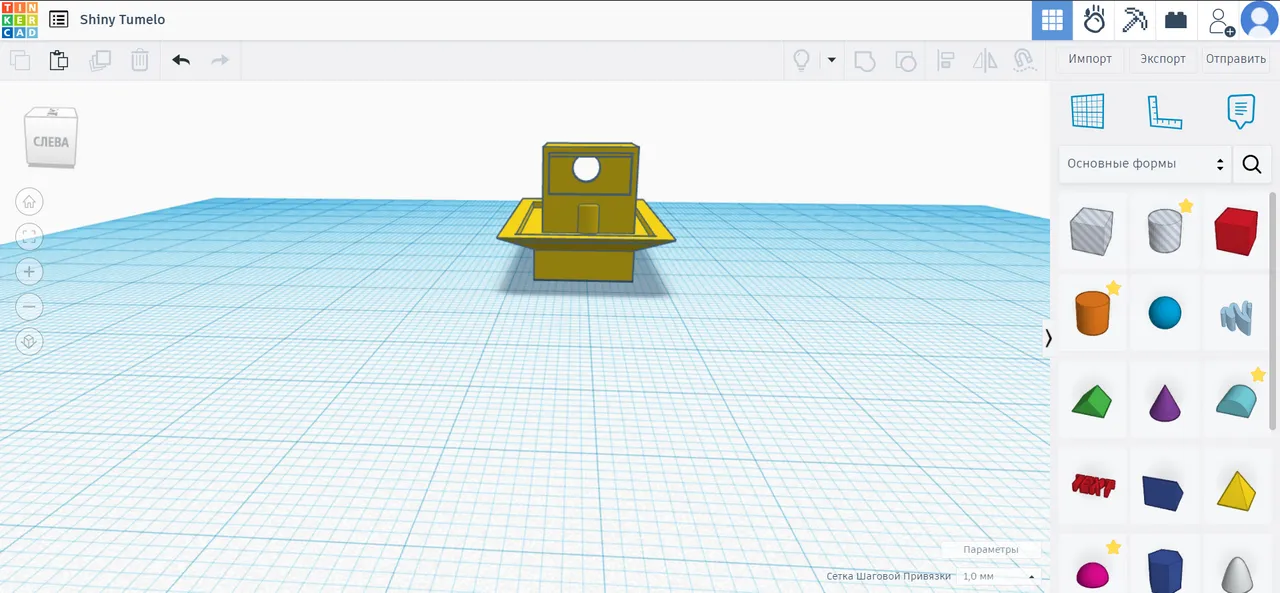1280x593 pixels.
Task: Open the snap grid 1,0 мм dropdown
Action: [997, 577]
